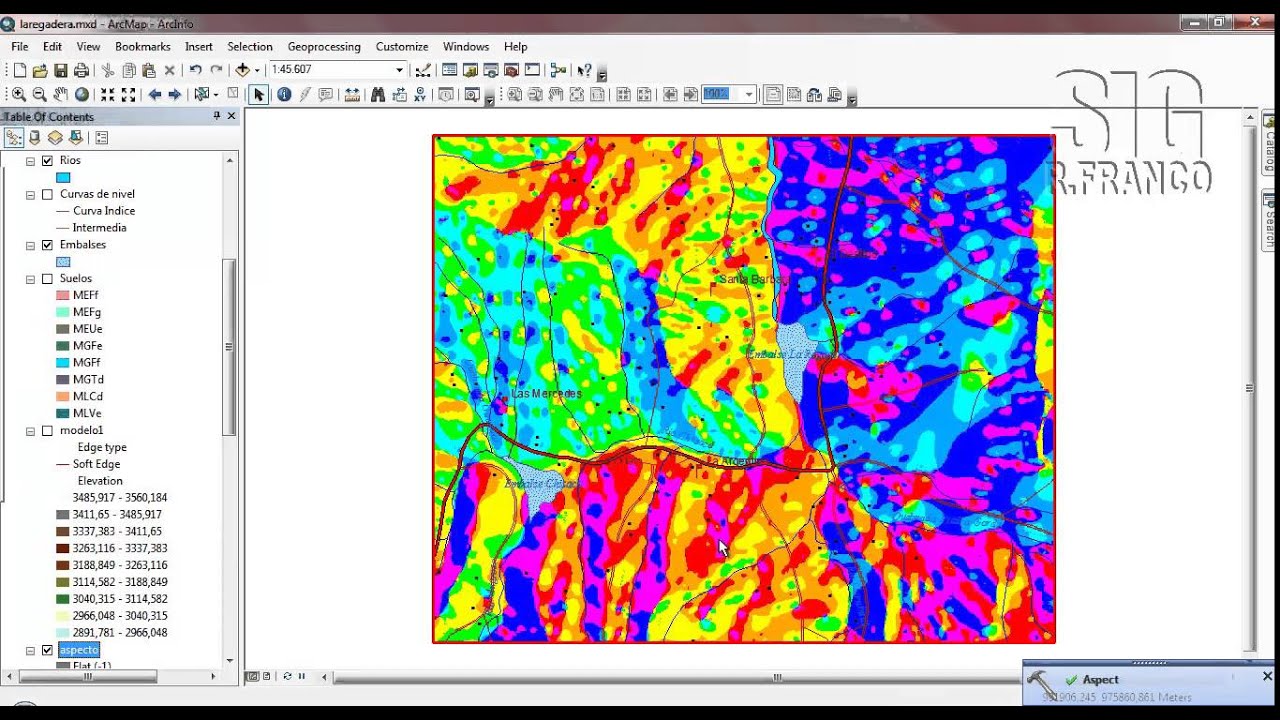
Task: Open the Find binoculars tool
Action: (377, 94)
